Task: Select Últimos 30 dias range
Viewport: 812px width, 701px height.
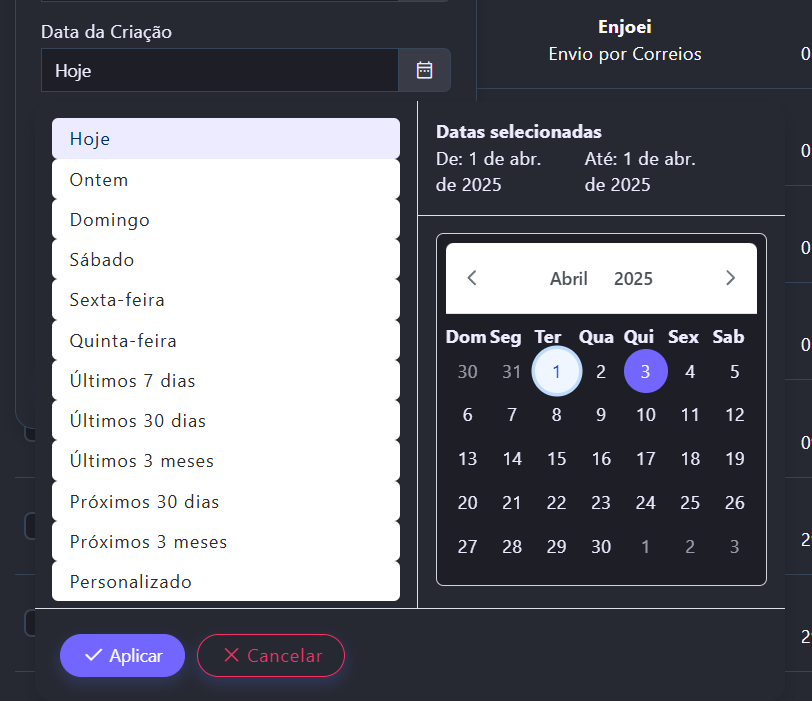Action: (x=226, y=421)
